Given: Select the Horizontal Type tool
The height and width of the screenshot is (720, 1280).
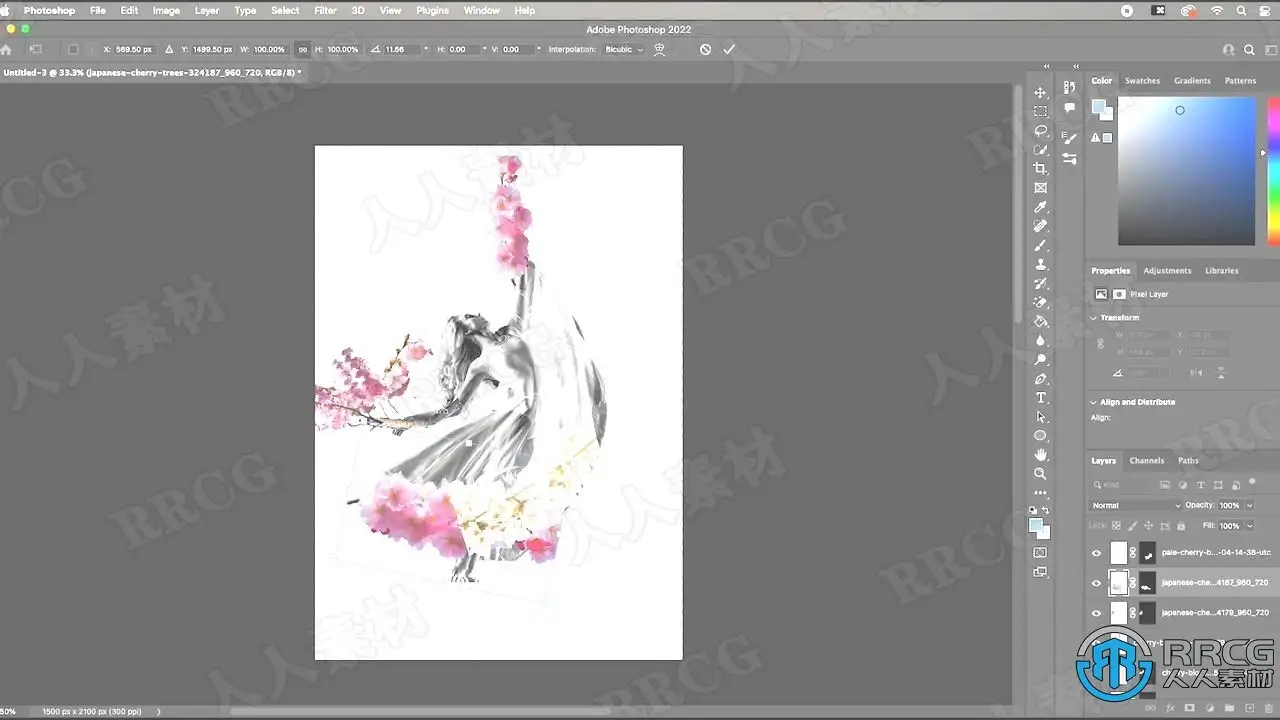Looking at the screenshot, I should (1041, 398).
